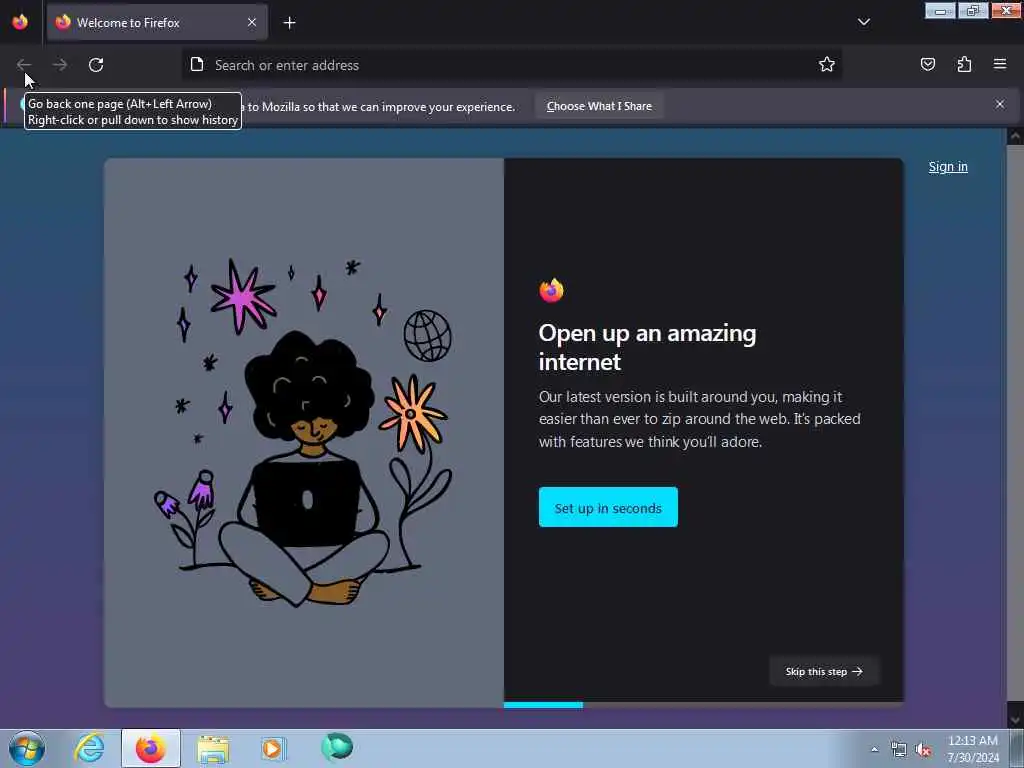
Task: Click the page identity icon in address bar
Action: pos(197,64)
